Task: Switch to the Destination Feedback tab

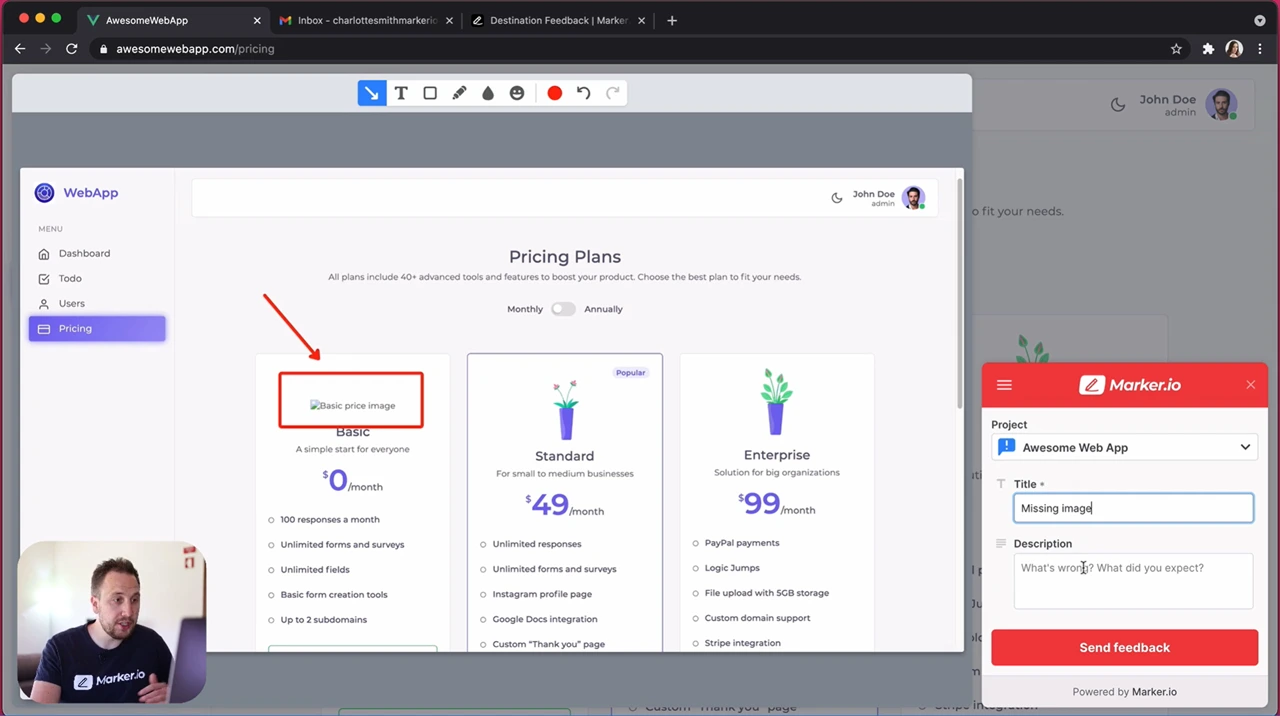Action: tap(560, 20)
